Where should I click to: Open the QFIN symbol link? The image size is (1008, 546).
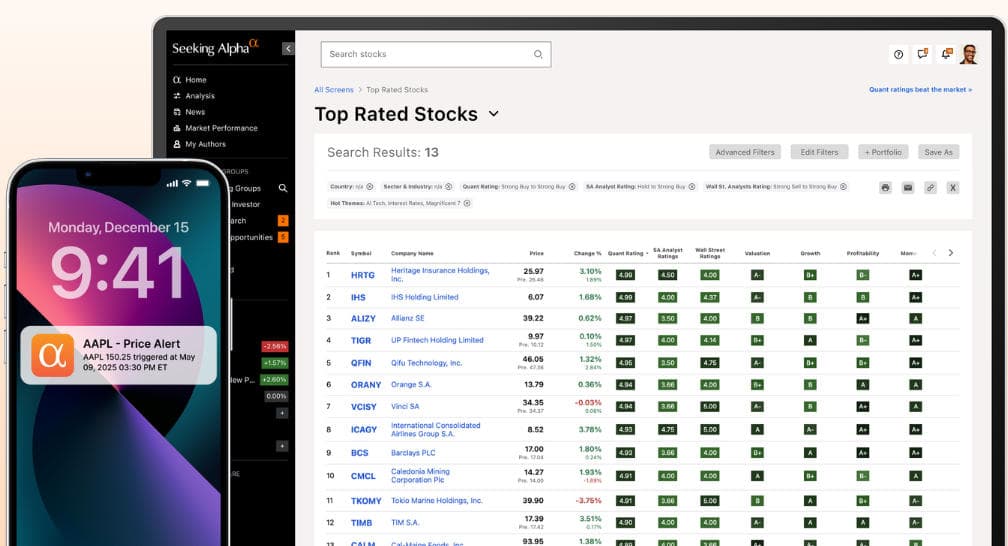point(361,363)
